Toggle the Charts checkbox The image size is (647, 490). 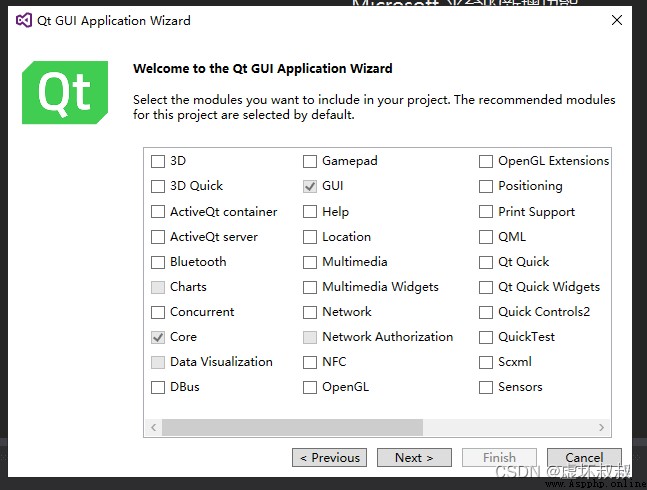point(158,287)
